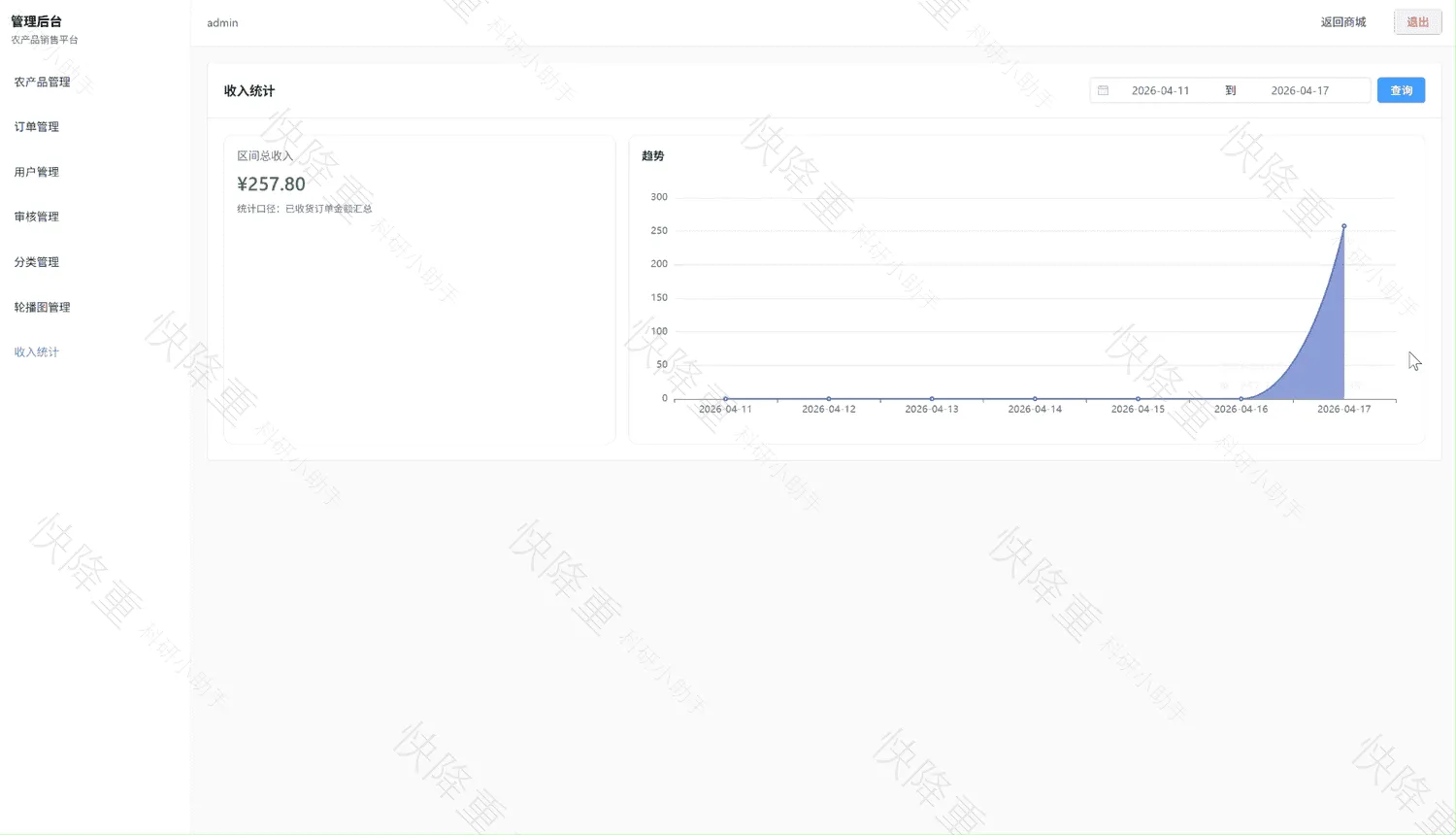
Task: Click the admin username in header
Action: click(x=222, y=22)
